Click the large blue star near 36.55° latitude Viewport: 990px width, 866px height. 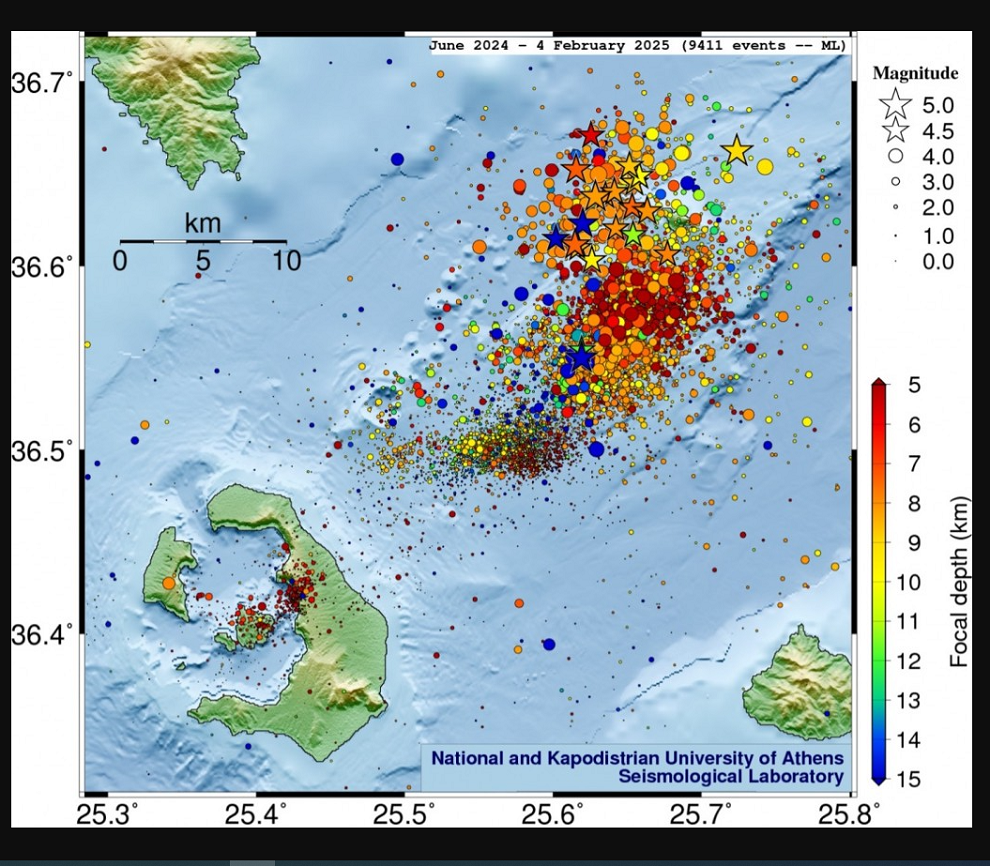tap(579, 357)
